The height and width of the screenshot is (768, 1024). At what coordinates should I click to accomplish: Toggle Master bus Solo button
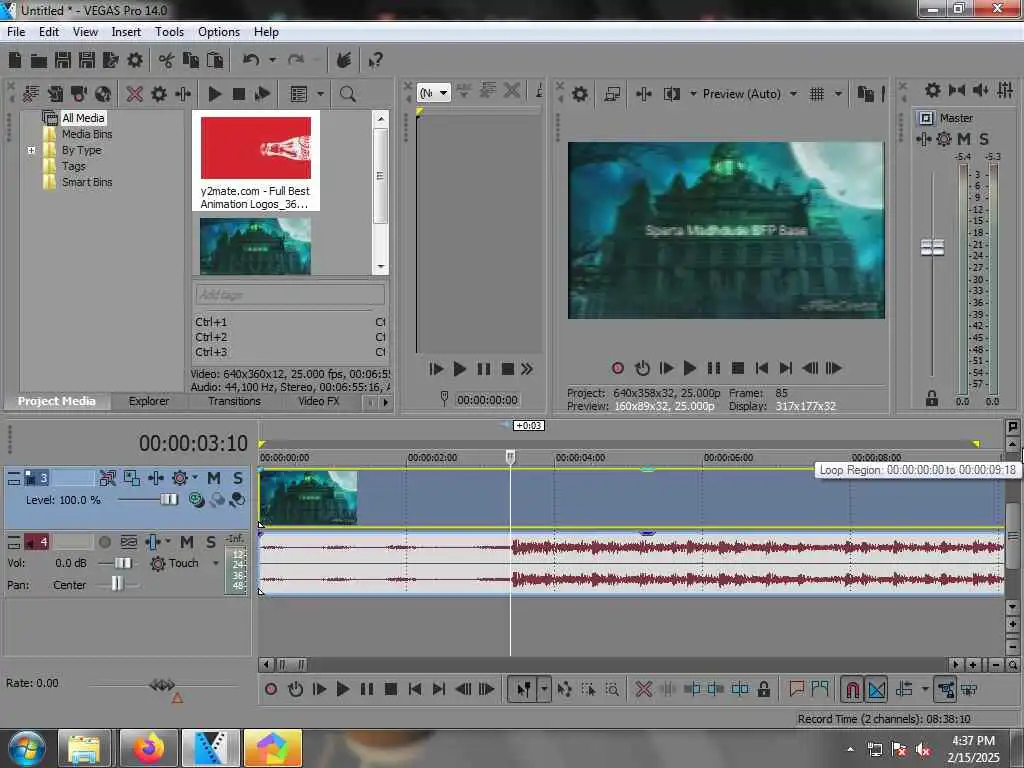coord(984,138)
